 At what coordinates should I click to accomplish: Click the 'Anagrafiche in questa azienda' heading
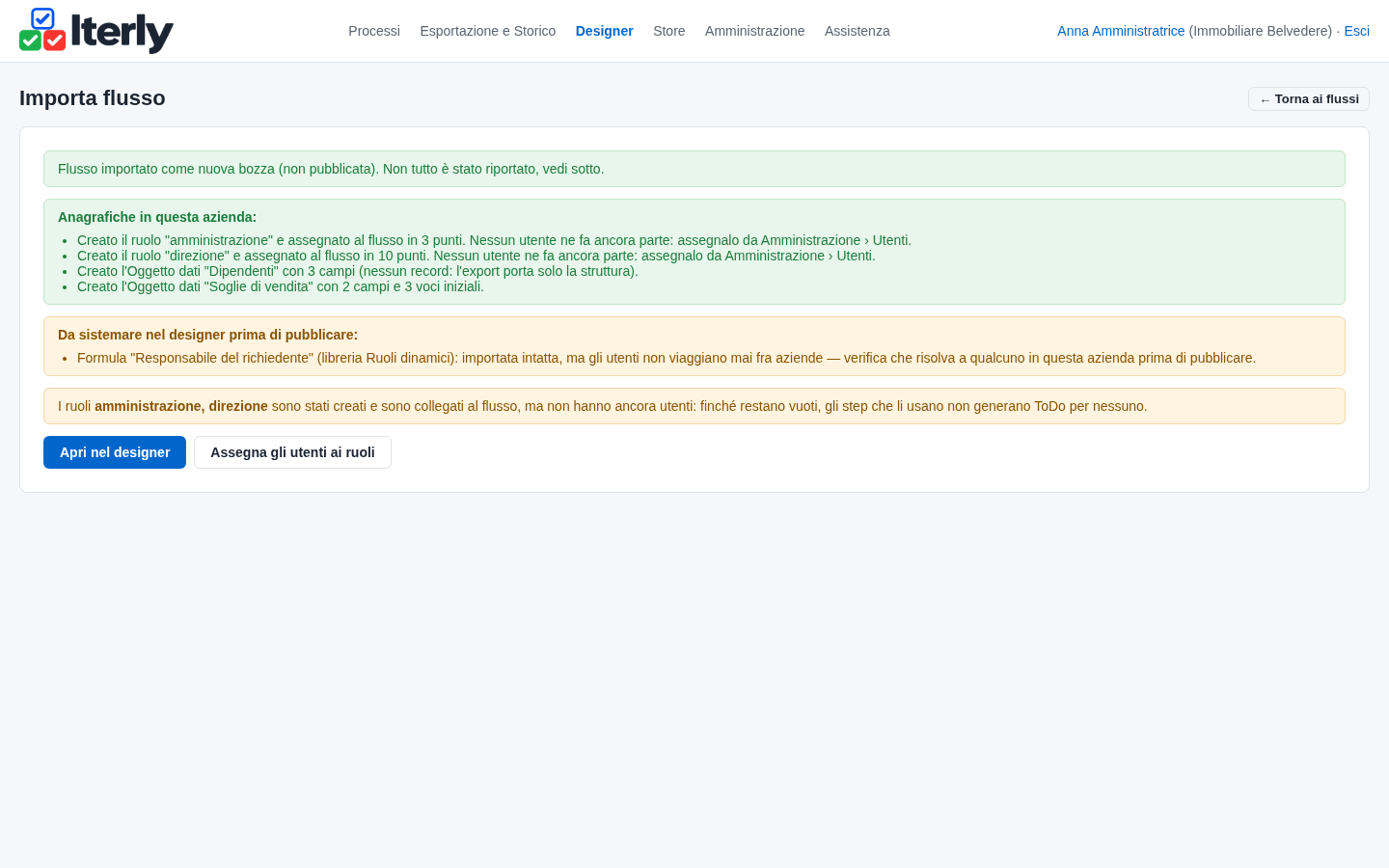[x=157, y=217]
